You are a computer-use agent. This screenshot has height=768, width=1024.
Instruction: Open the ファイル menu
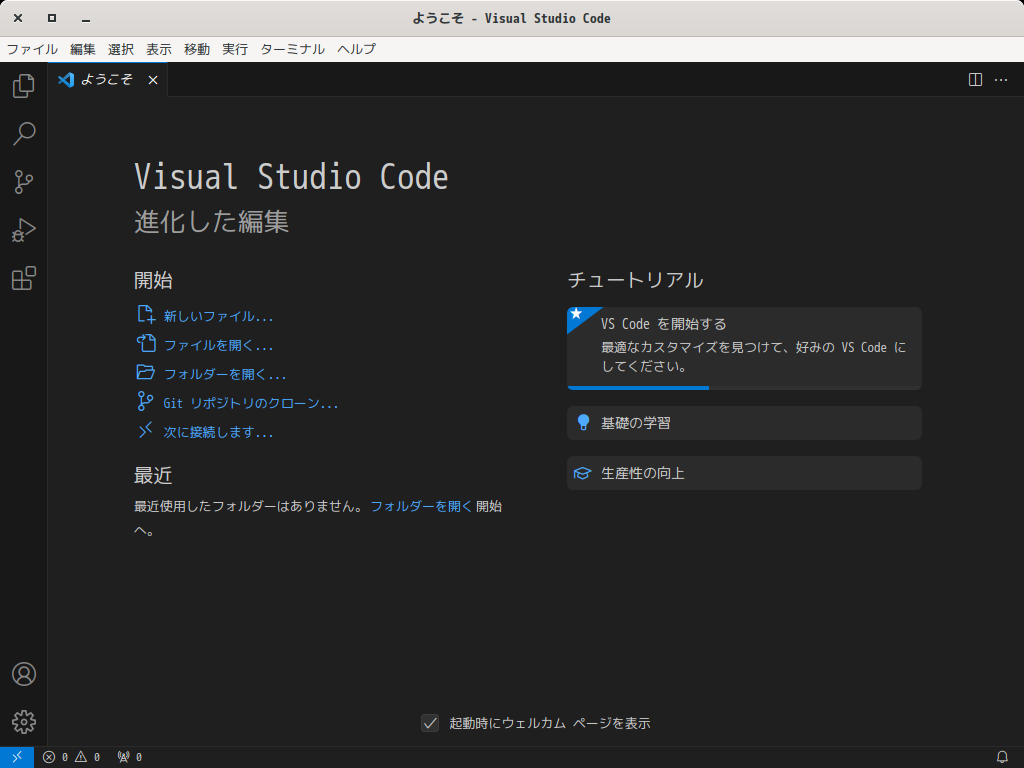click(32, 49)
